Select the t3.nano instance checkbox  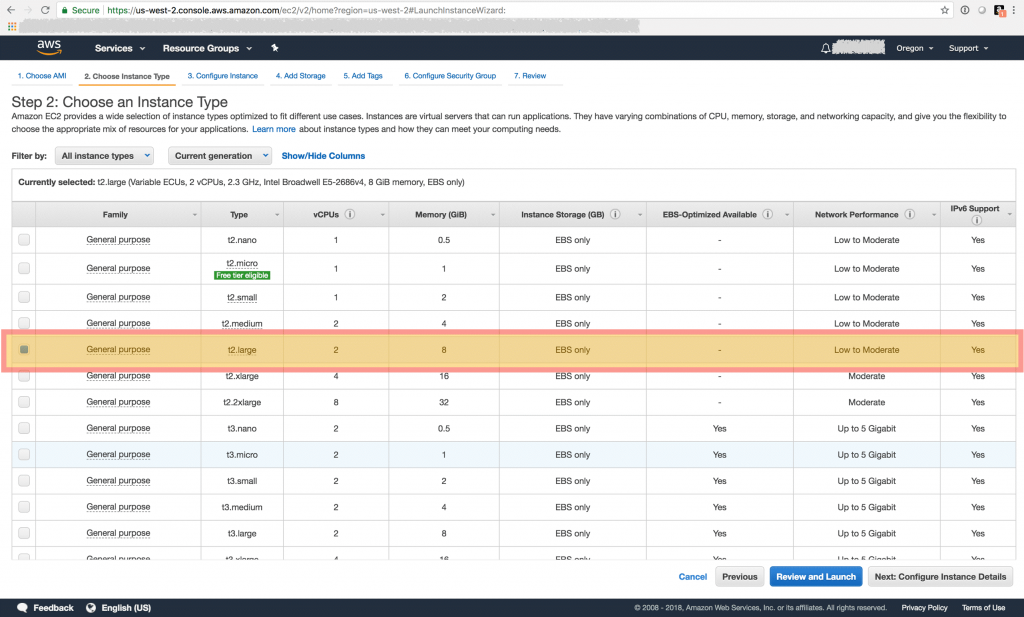tap(24, 428)
